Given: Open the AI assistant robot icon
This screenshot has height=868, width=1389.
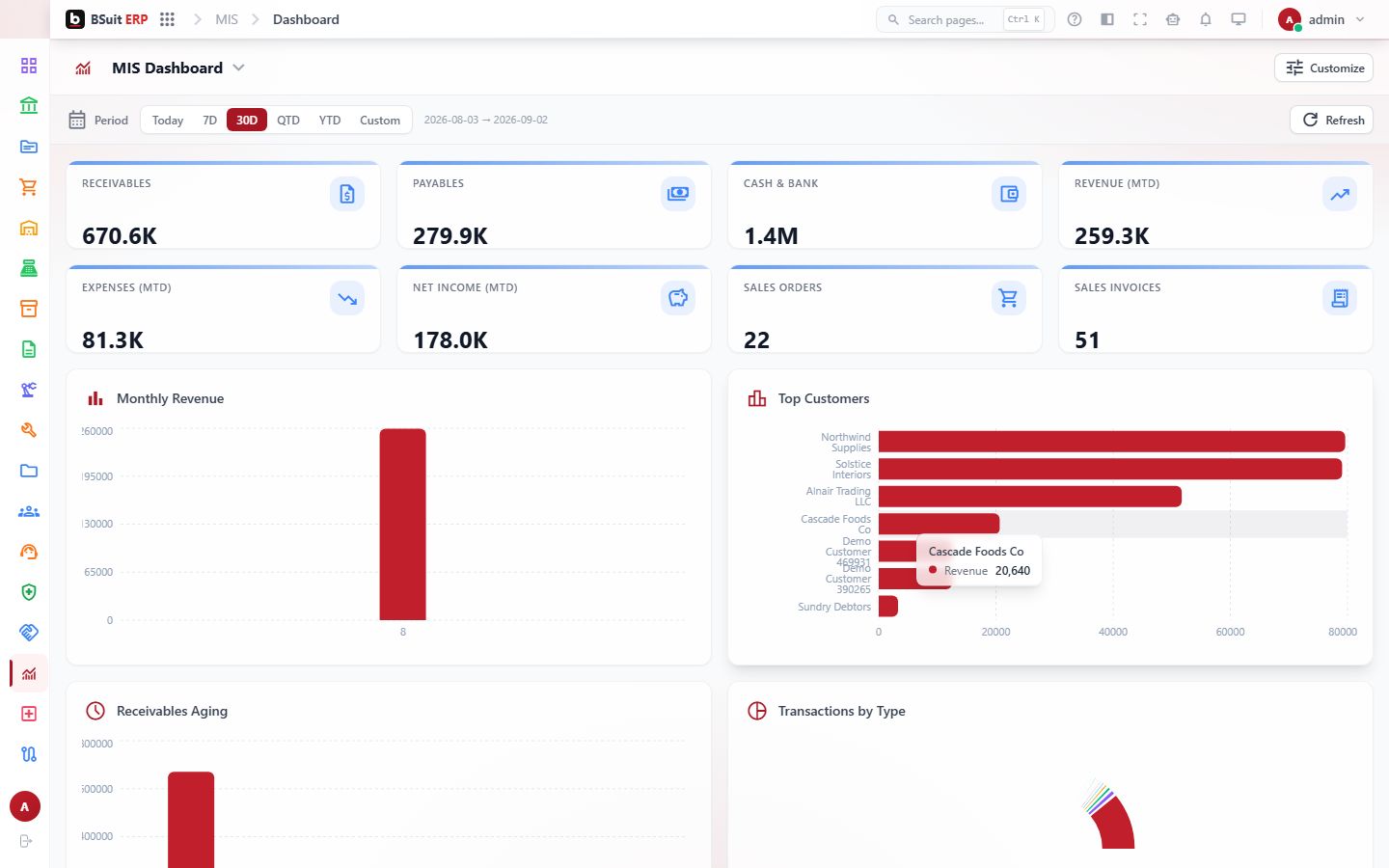Looking at the screenshot, I should click(x=1173, y=19).
